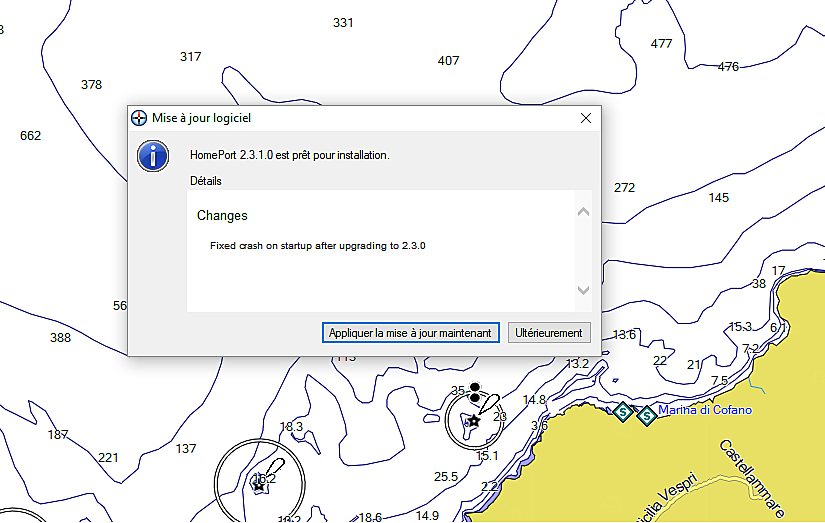The height and width of the screenshot is (523, 825).
Task: Click depth sounding 221 on the map
Action: click(108, 458)
